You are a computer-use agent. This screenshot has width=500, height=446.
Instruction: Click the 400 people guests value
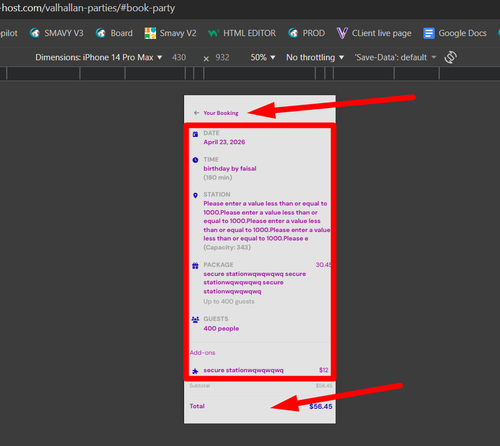pyautogui.click(x=221, y=328)
